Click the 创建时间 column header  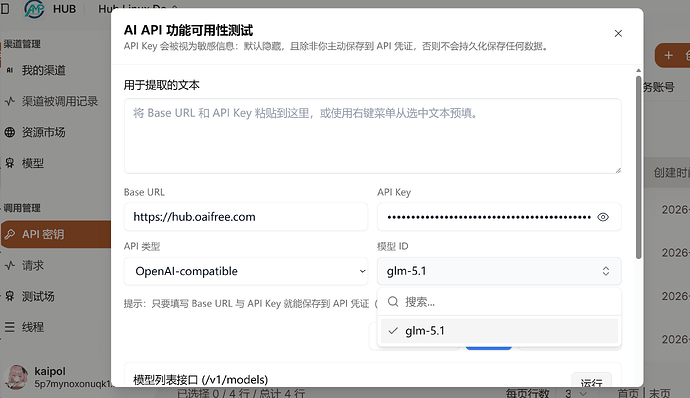(672, 173)
